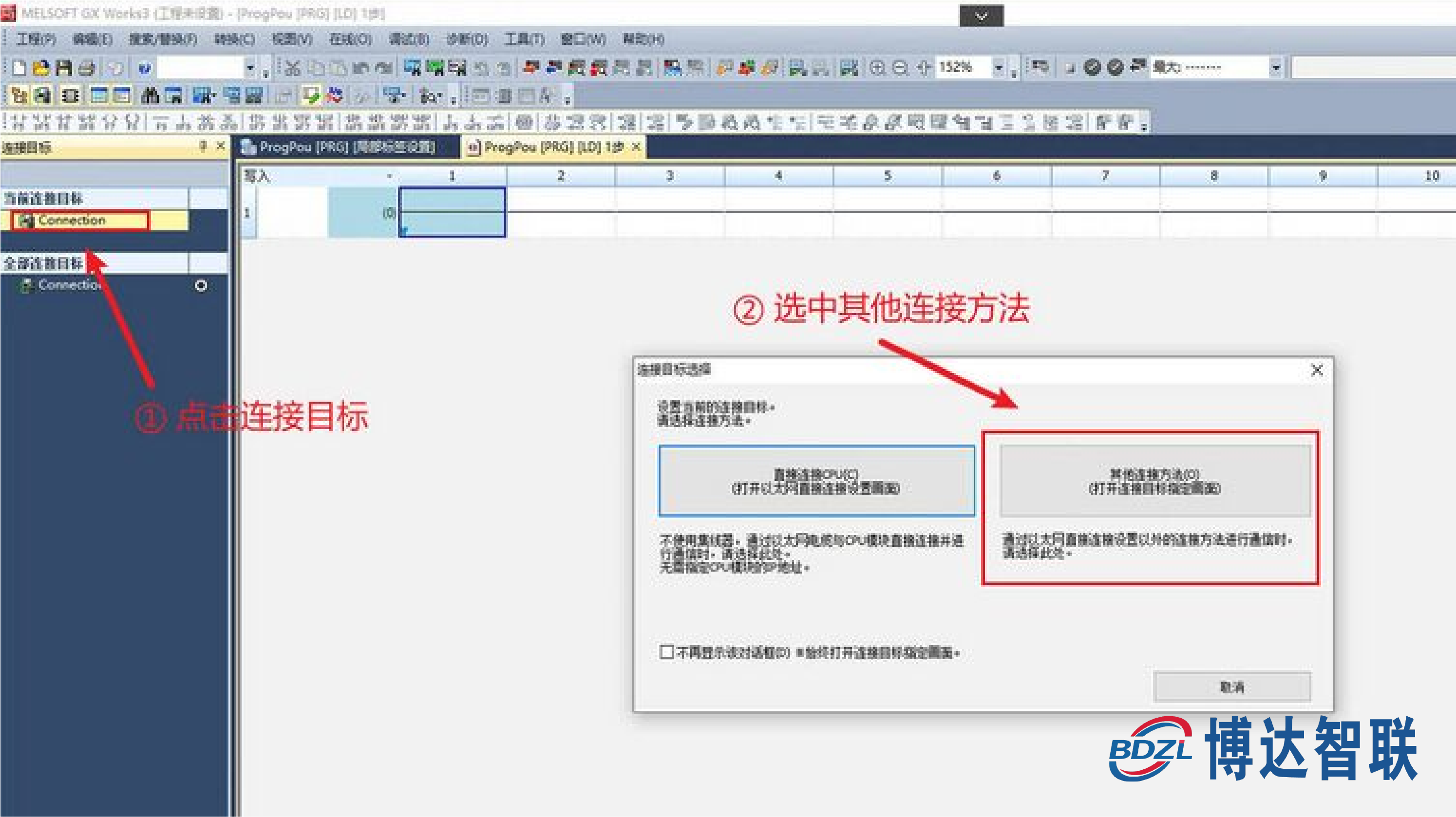Open the 工程(P) project menu
Image resolution: width=1456 pixels, height=817 pixels.
pos(36,39)
